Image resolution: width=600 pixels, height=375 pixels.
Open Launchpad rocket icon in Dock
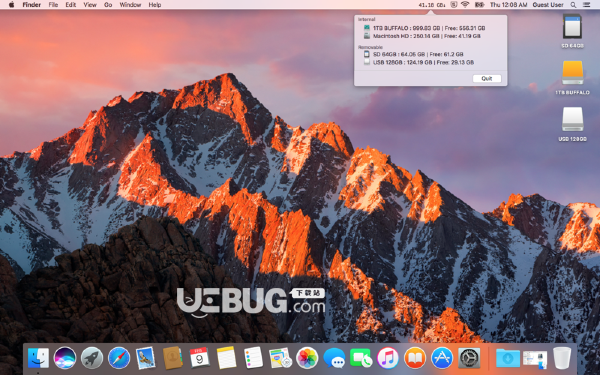pyautogui.click(x=92, y=358)
